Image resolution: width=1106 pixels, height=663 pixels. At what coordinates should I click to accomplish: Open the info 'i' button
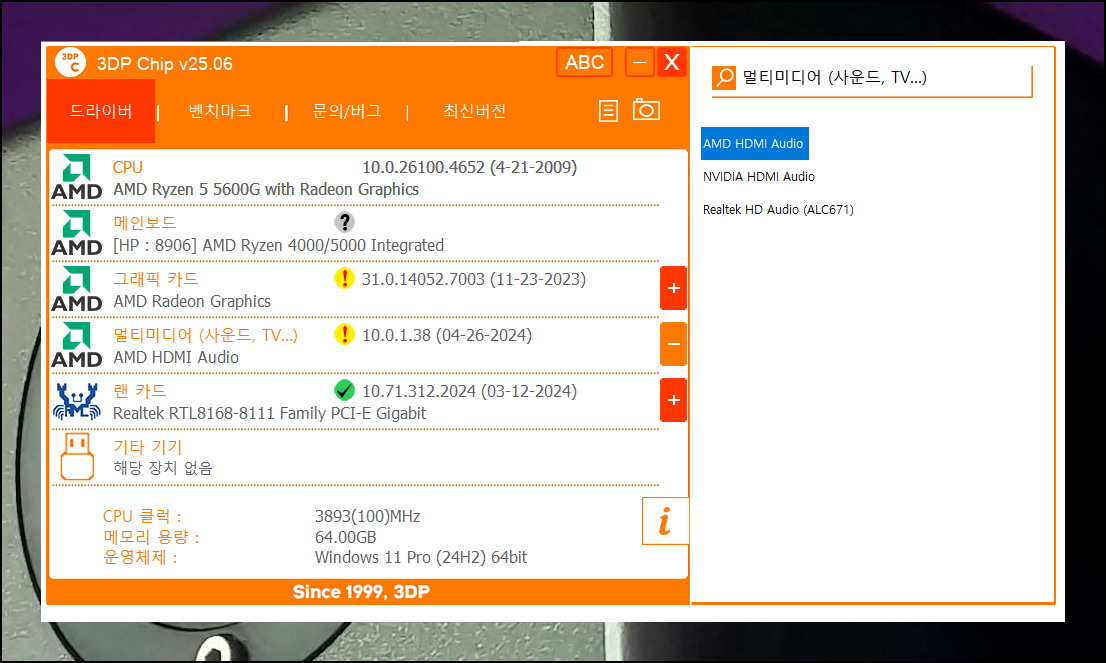click(664, 521)
